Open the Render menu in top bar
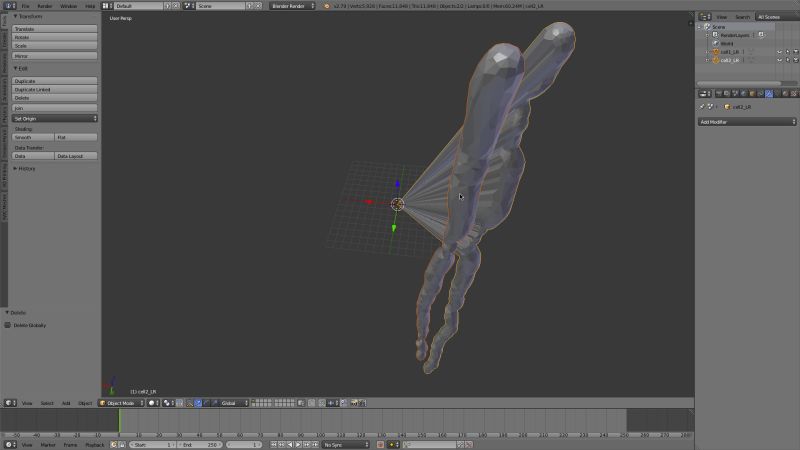800x450 pixels. pyautogui.click(x=45, y=6)
